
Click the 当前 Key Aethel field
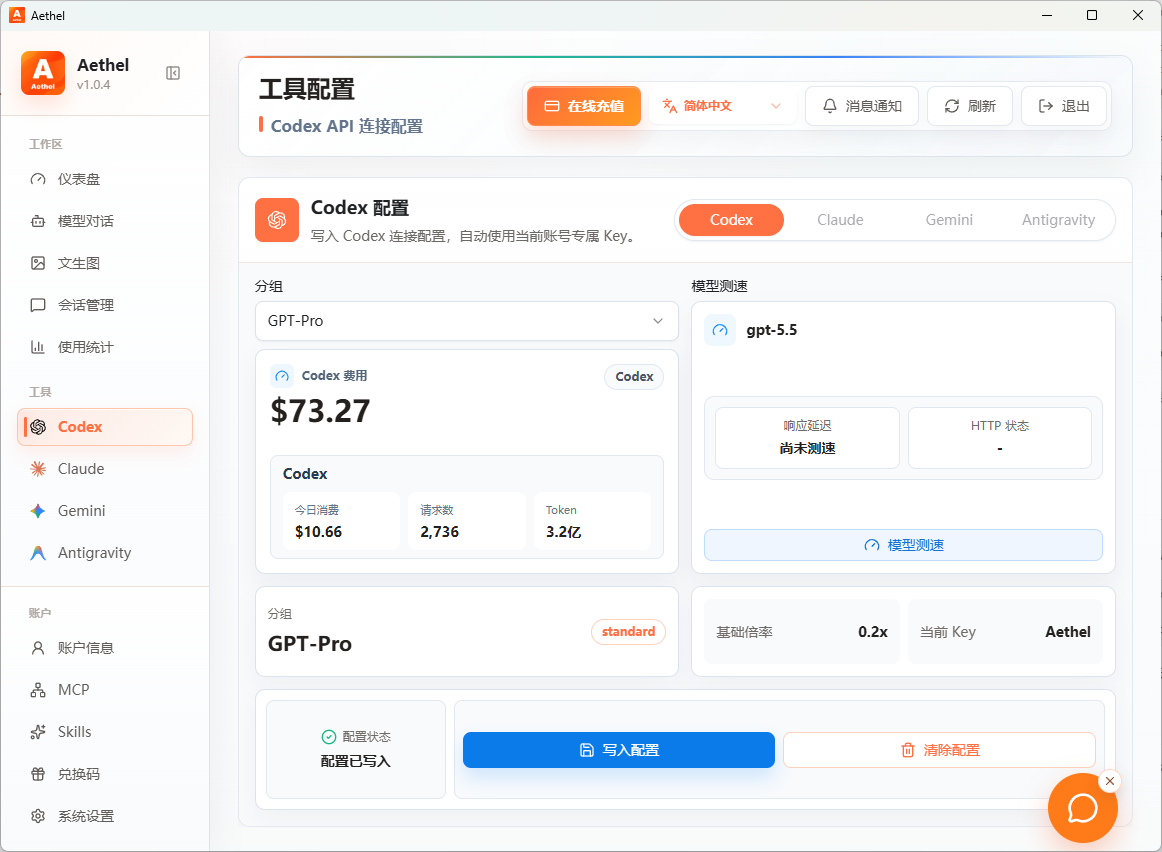pyautogui.click(x=1005, y=632)
